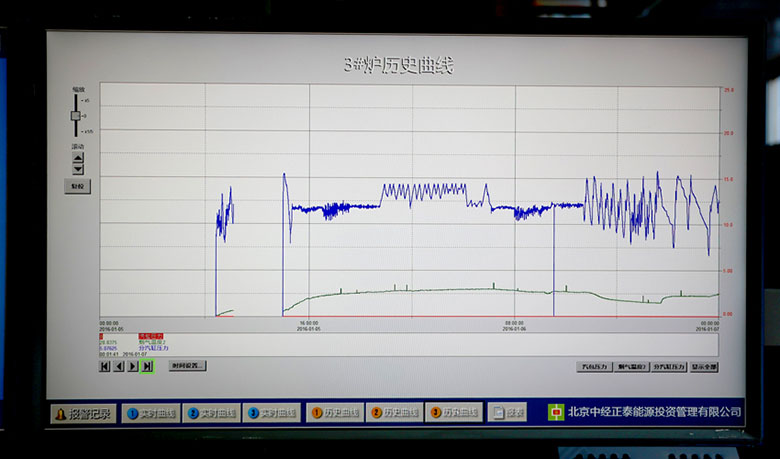780x459 pixels.
Task: Open number 3 实时曲线 real-time curve
Action: click(x=271, y=413)
